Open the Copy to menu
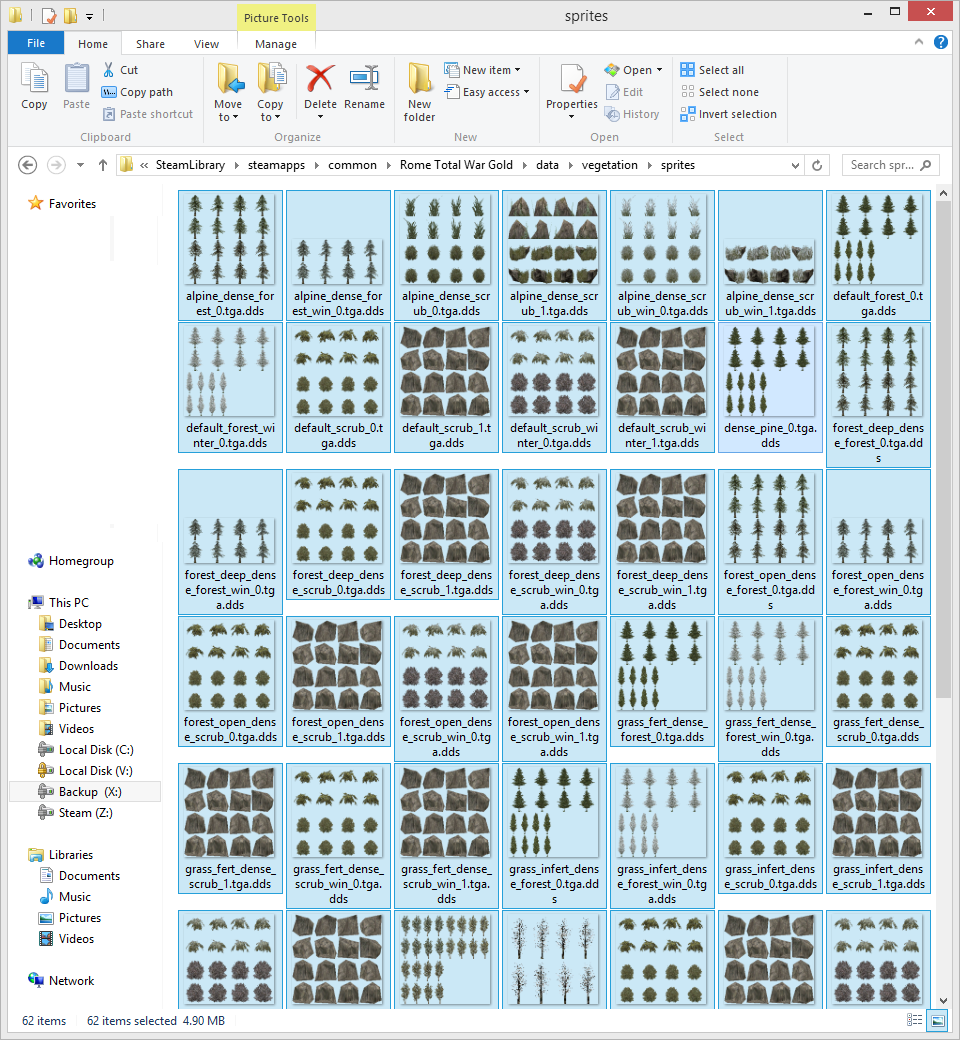The height and width of the screenshot is (1040, 960). coord(270,92)
